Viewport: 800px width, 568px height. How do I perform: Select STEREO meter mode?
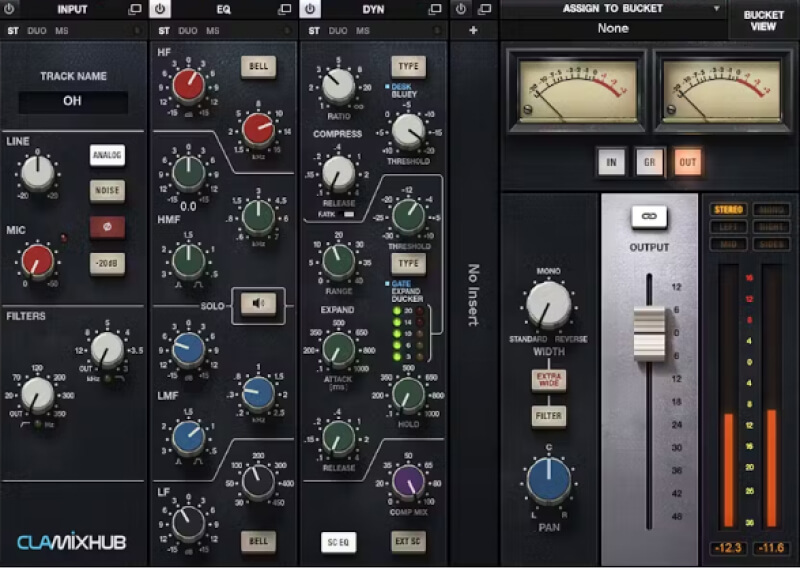click(728, 210)
